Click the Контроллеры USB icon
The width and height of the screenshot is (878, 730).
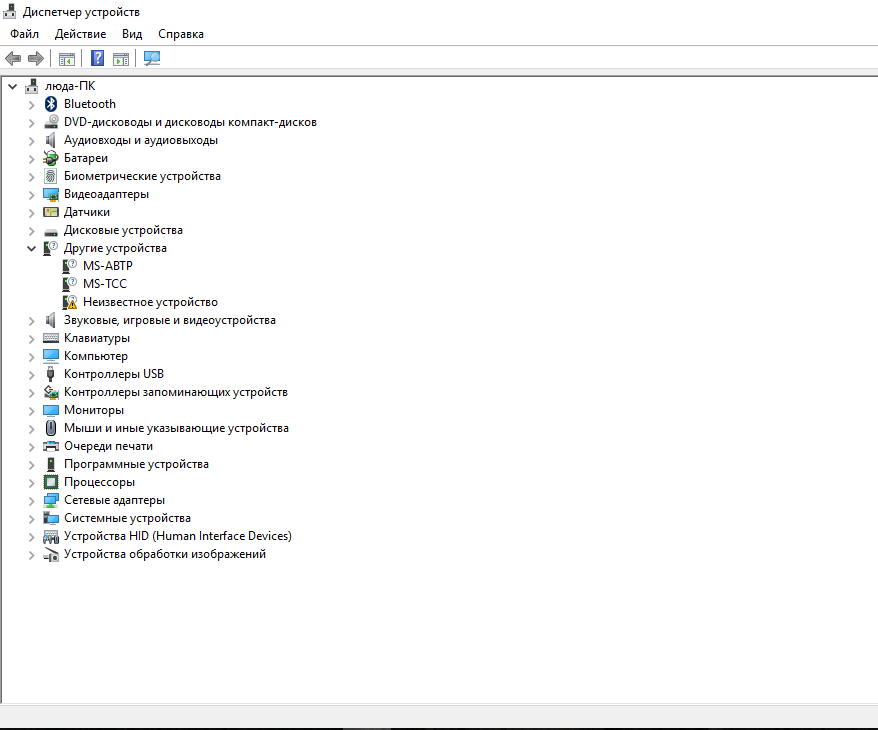pos(51,374)
